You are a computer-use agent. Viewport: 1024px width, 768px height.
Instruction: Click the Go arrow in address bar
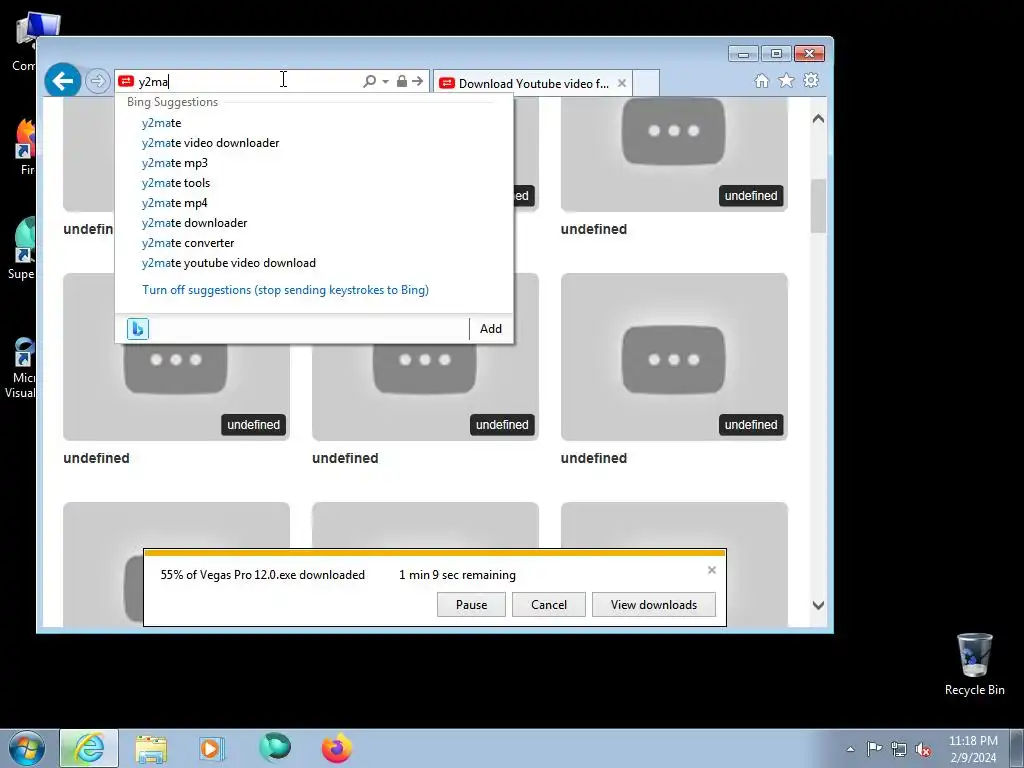point(417,81)
